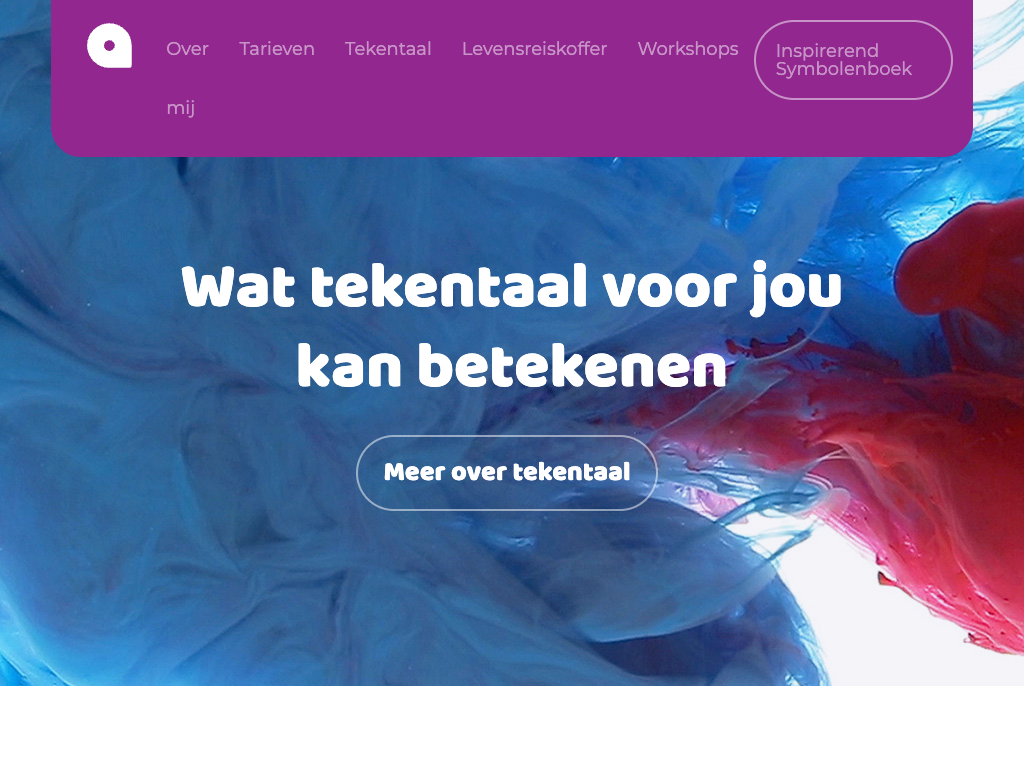1024x768 pixels.
Task: Click the Meer over tekentaal button
Action: 507,472
